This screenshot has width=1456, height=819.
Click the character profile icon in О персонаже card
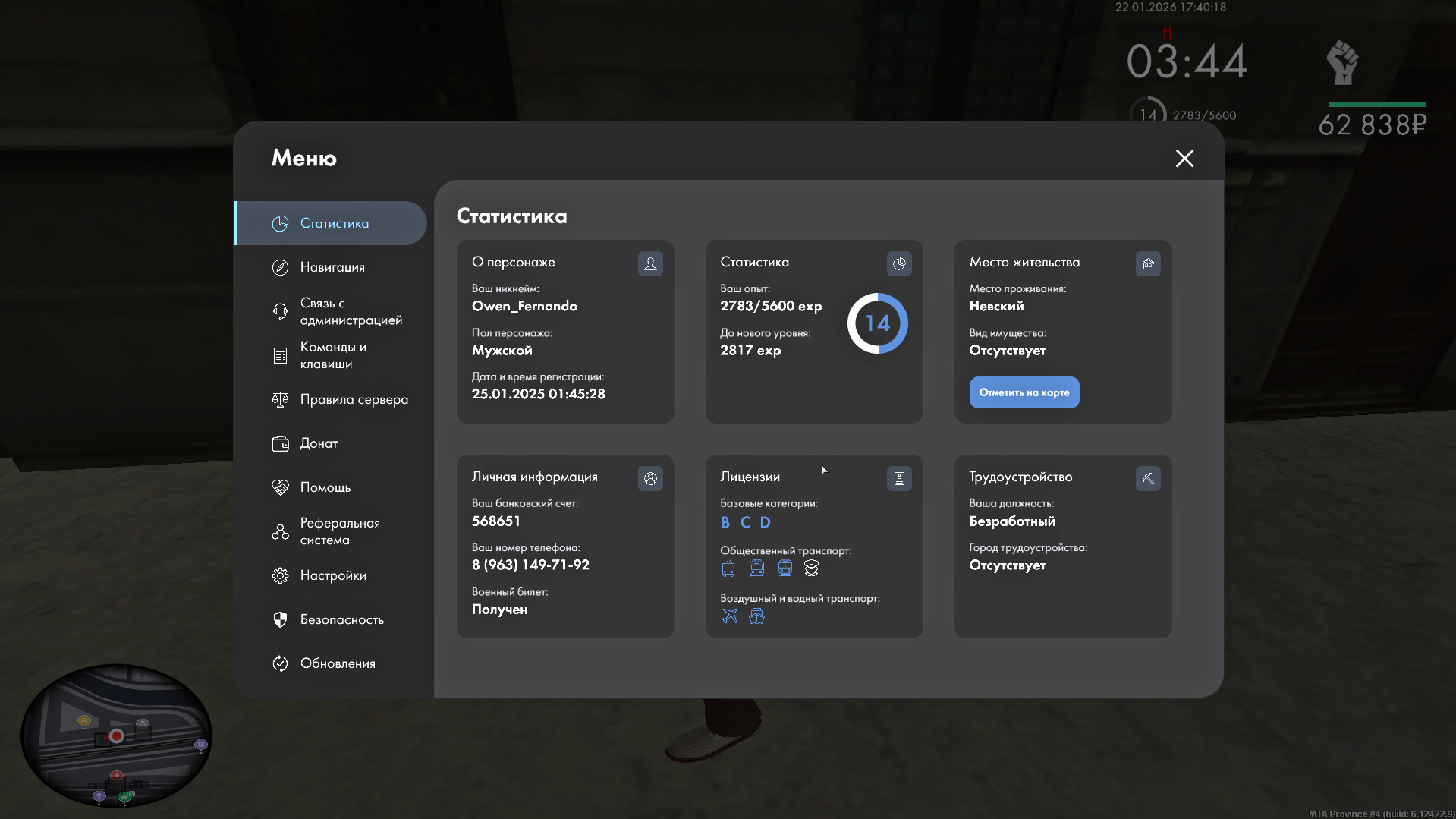650,263
